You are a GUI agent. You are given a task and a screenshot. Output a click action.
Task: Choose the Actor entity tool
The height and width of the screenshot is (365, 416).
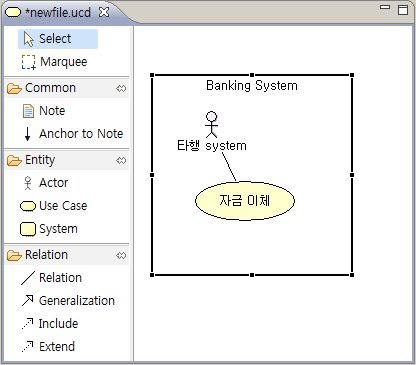click(x=46, y=183)
